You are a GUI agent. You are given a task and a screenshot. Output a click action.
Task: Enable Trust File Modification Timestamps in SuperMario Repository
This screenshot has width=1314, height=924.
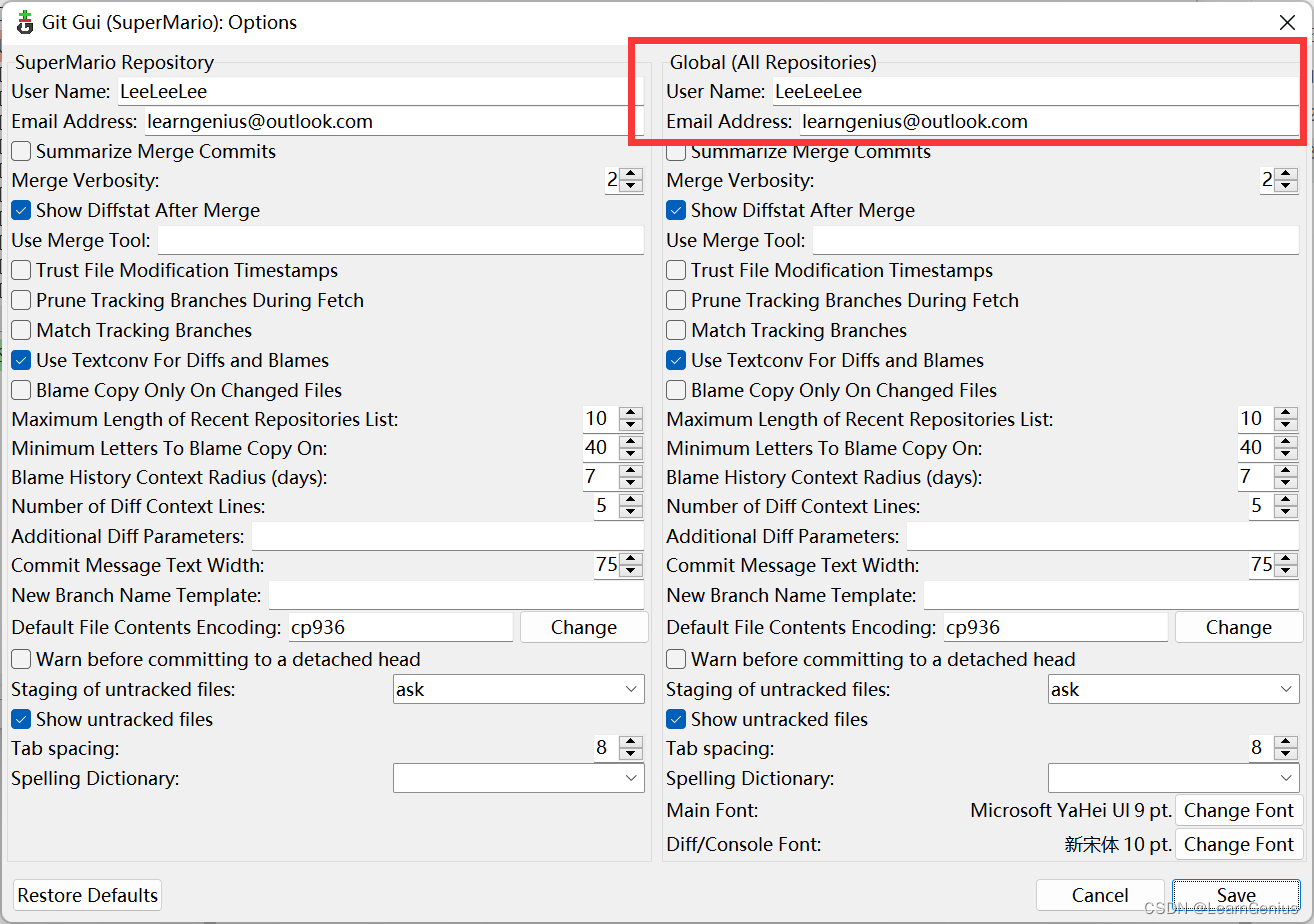pyautogui.click(x=21, y=271)
